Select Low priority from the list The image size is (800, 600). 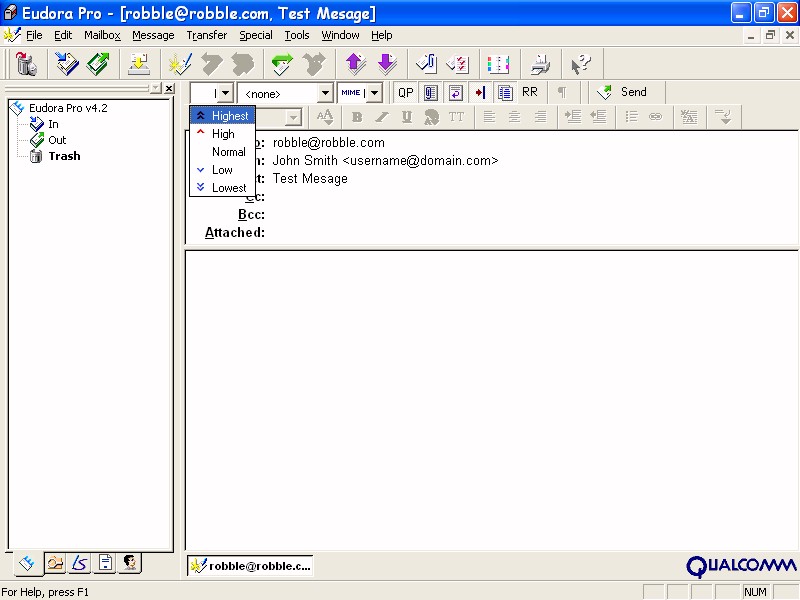tap(222, 170)
